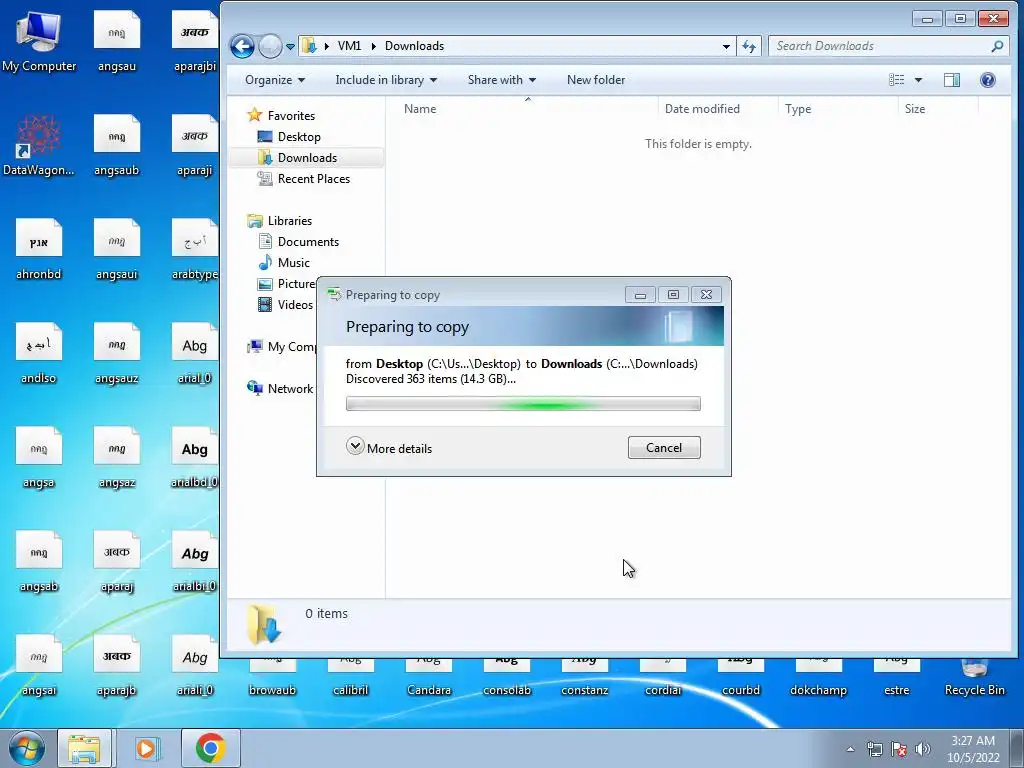This screenshot has width=1024, height=768.
Task: Open the Videos library
Action: point(286,304)
